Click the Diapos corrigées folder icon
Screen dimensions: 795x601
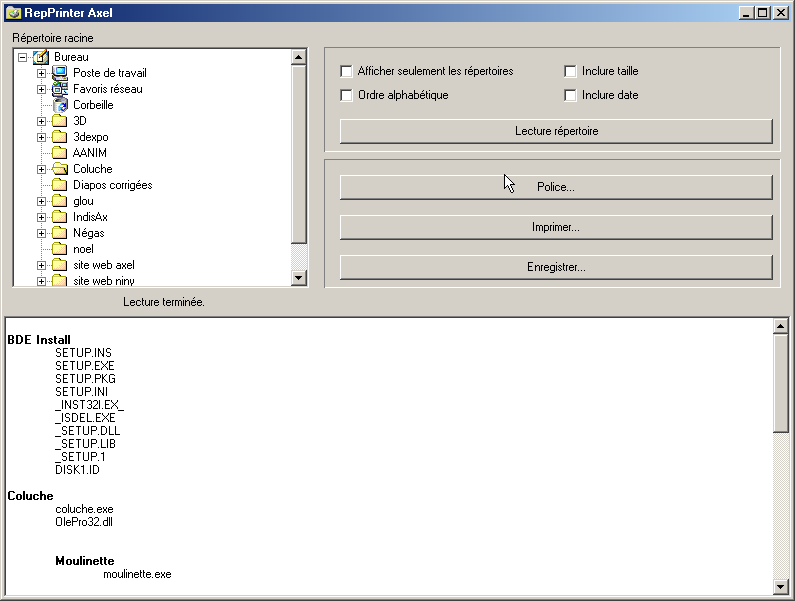tap(60, 185)
